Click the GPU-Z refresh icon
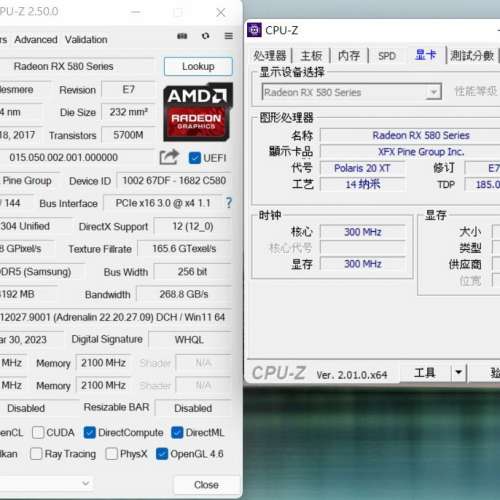This screenshot has height=500, width=500. 206,36
